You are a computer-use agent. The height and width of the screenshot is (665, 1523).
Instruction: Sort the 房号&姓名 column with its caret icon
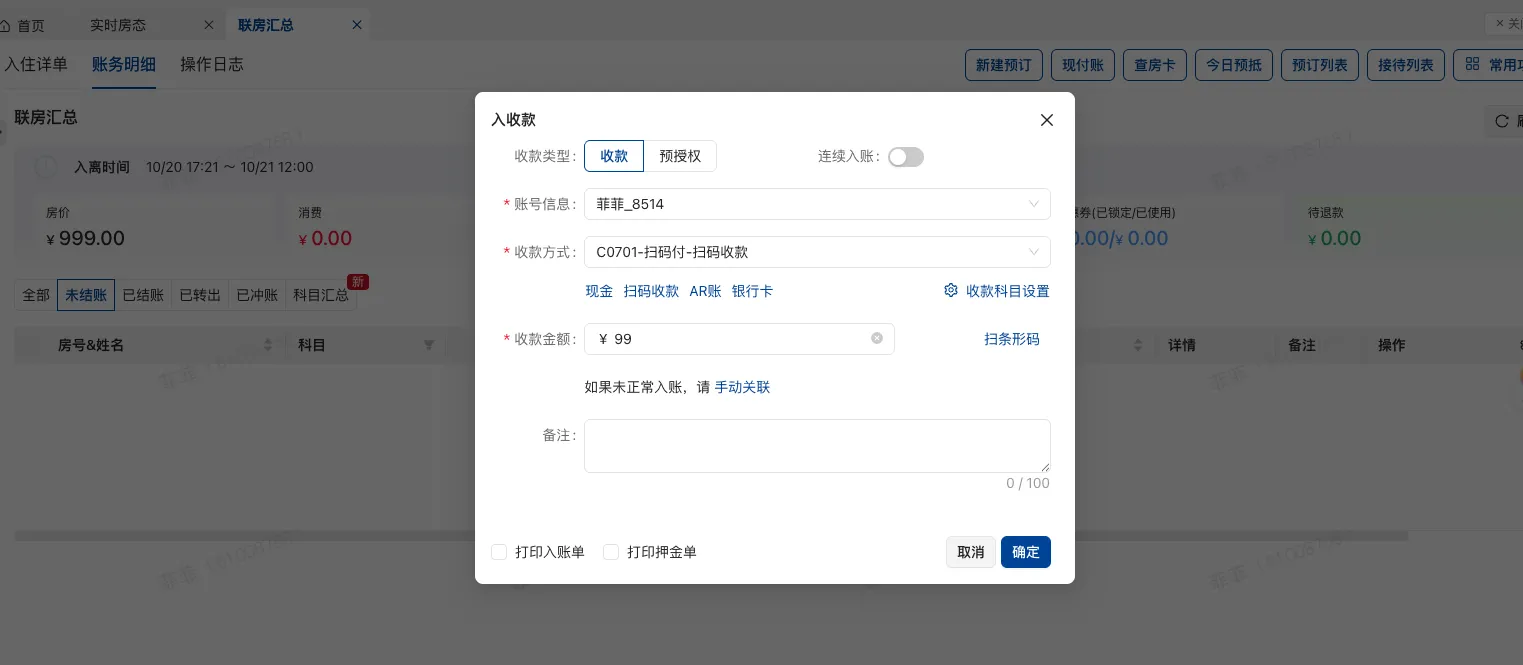point(267,345)
